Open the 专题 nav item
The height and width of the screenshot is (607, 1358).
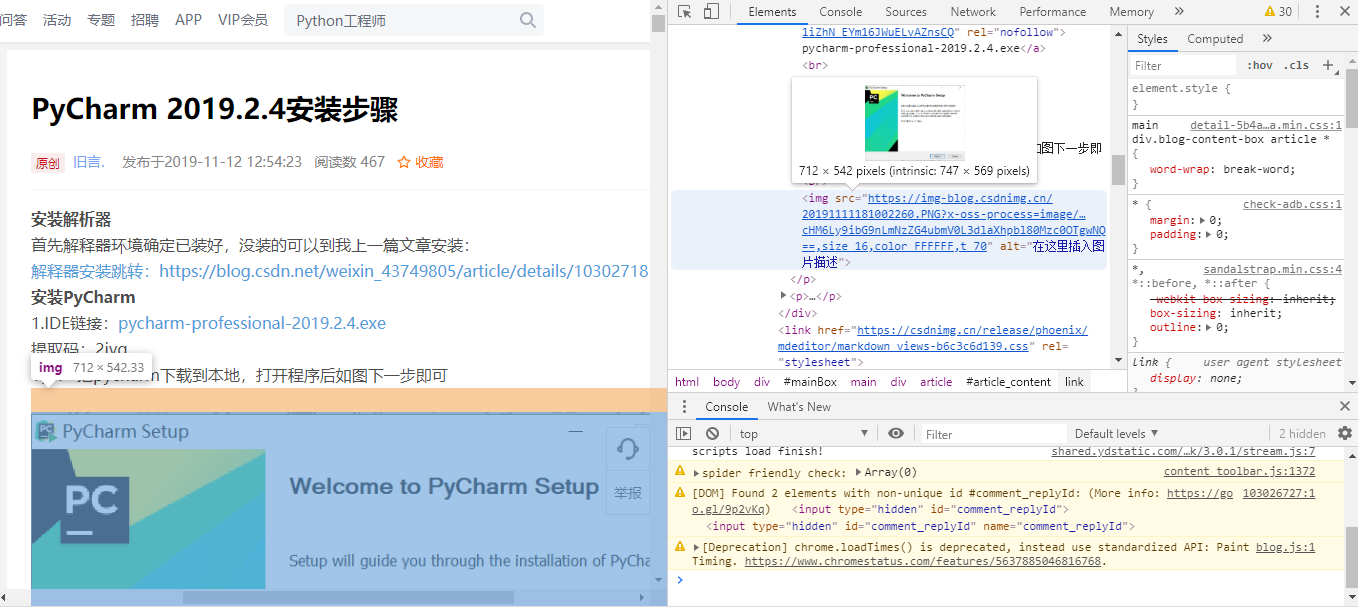(x=101, y=20)
